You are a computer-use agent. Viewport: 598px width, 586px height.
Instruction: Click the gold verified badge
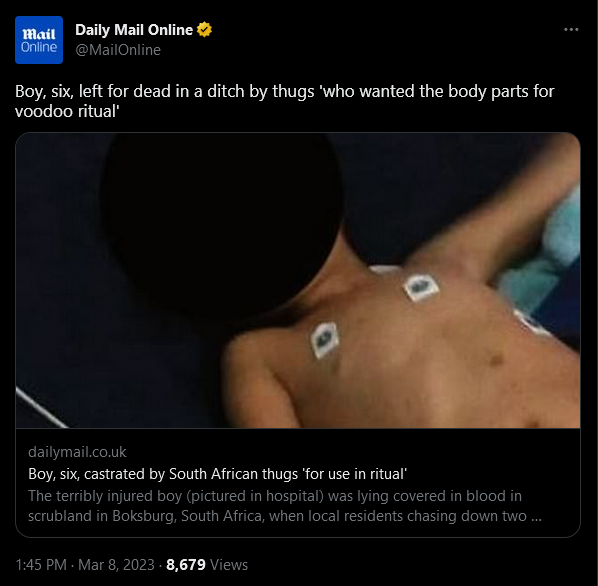tap(204, 30)
